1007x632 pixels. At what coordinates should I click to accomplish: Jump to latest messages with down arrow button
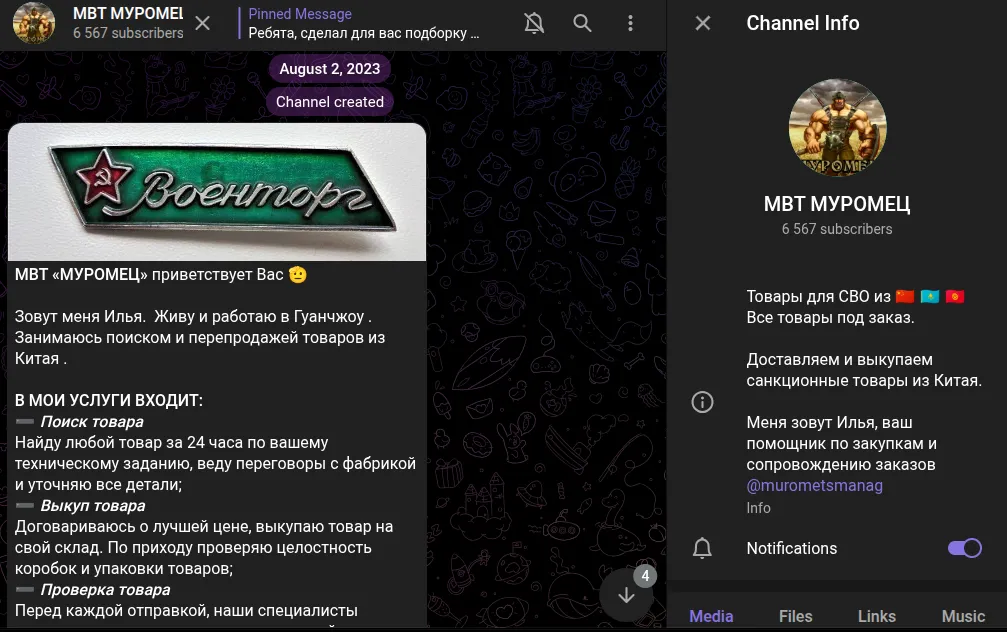626,595
